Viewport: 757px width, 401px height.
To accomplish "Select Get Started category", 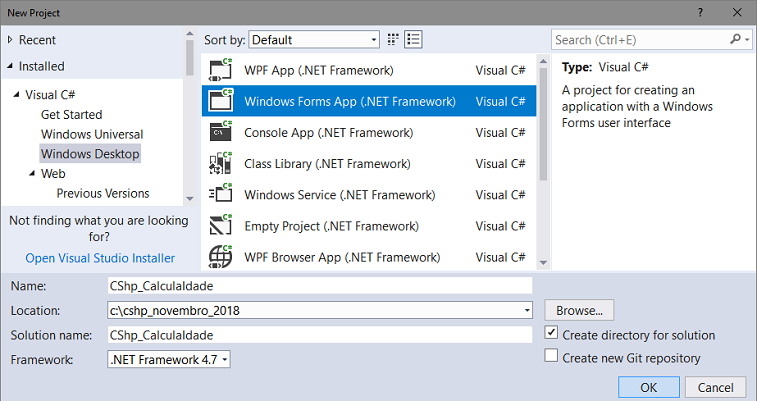I will point(71,114).
